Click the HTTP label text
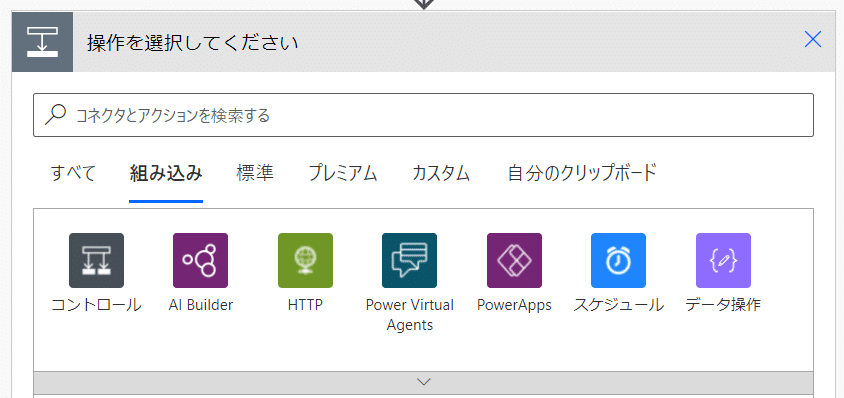The image size is (844, 398). point(305,305)
